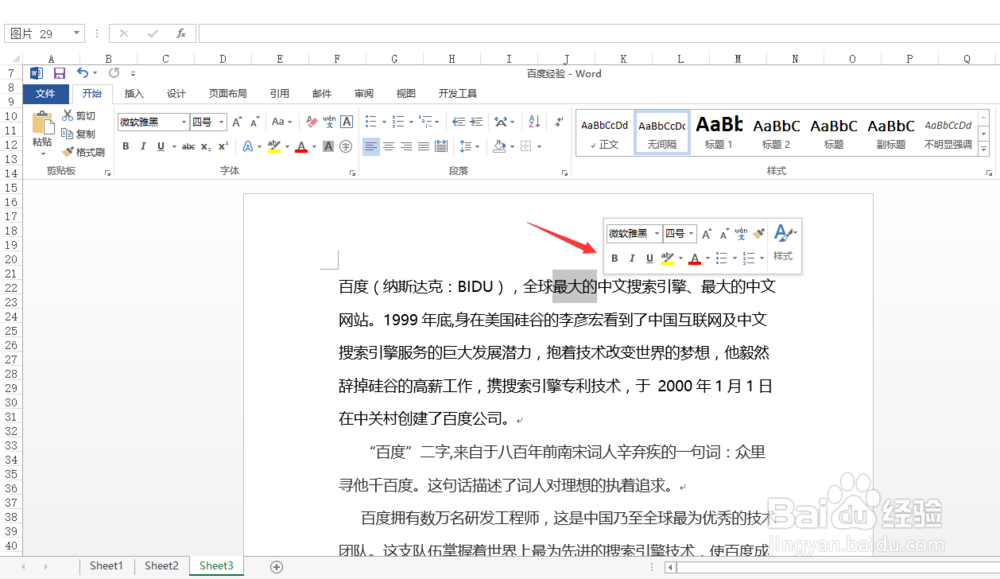The width and height of the screenshot is (1000, 579).
Task: Apply the 标题 2 (Heading 2) style
Action: click(776, 133)
